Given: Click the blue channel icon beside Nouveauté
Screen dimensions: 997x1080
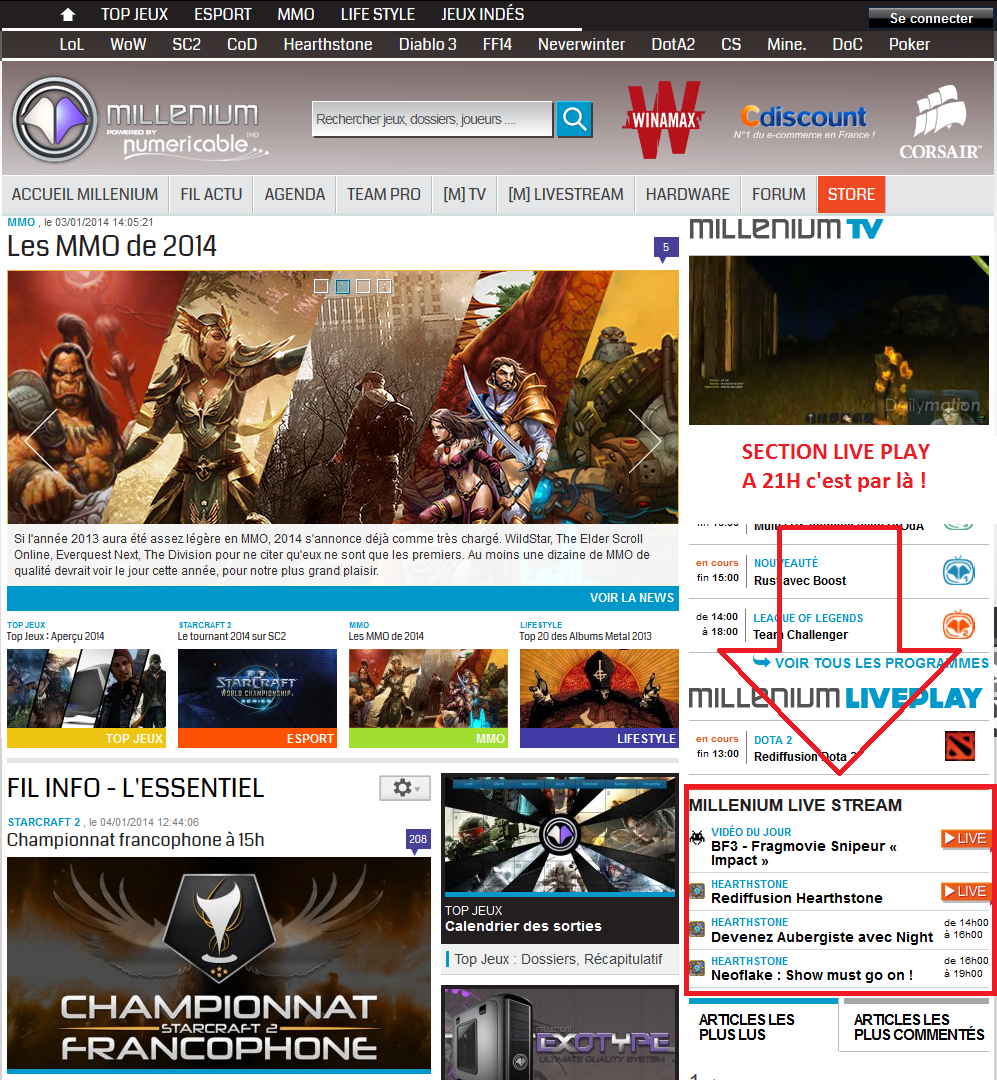Looking at the screenshot, I should pos(958,570).
